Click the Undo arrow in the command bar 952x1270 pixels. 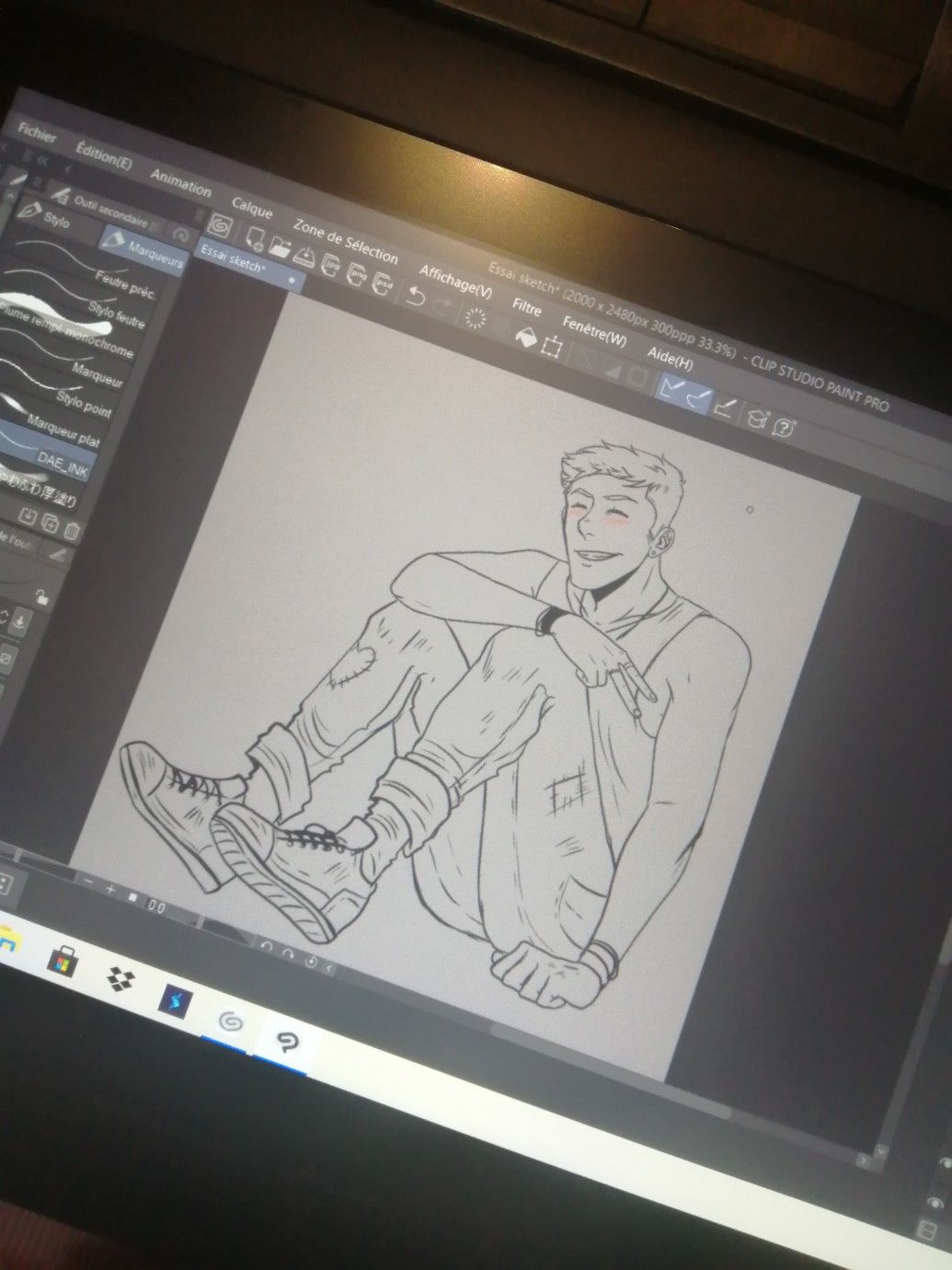[x=417, y=294]
